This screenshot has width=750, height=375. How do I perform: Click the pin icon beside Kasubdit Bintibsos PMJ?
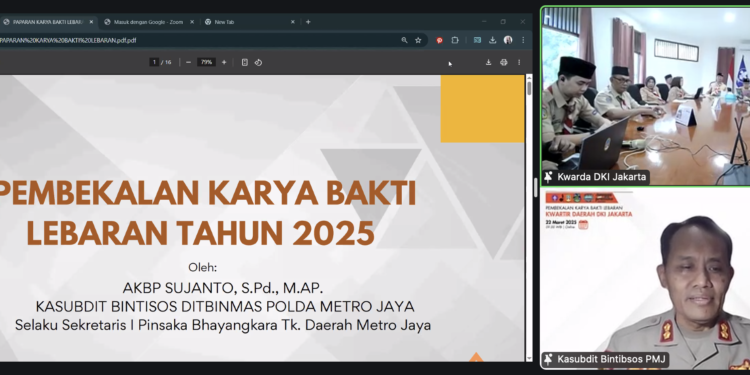[x=549, y=359]
